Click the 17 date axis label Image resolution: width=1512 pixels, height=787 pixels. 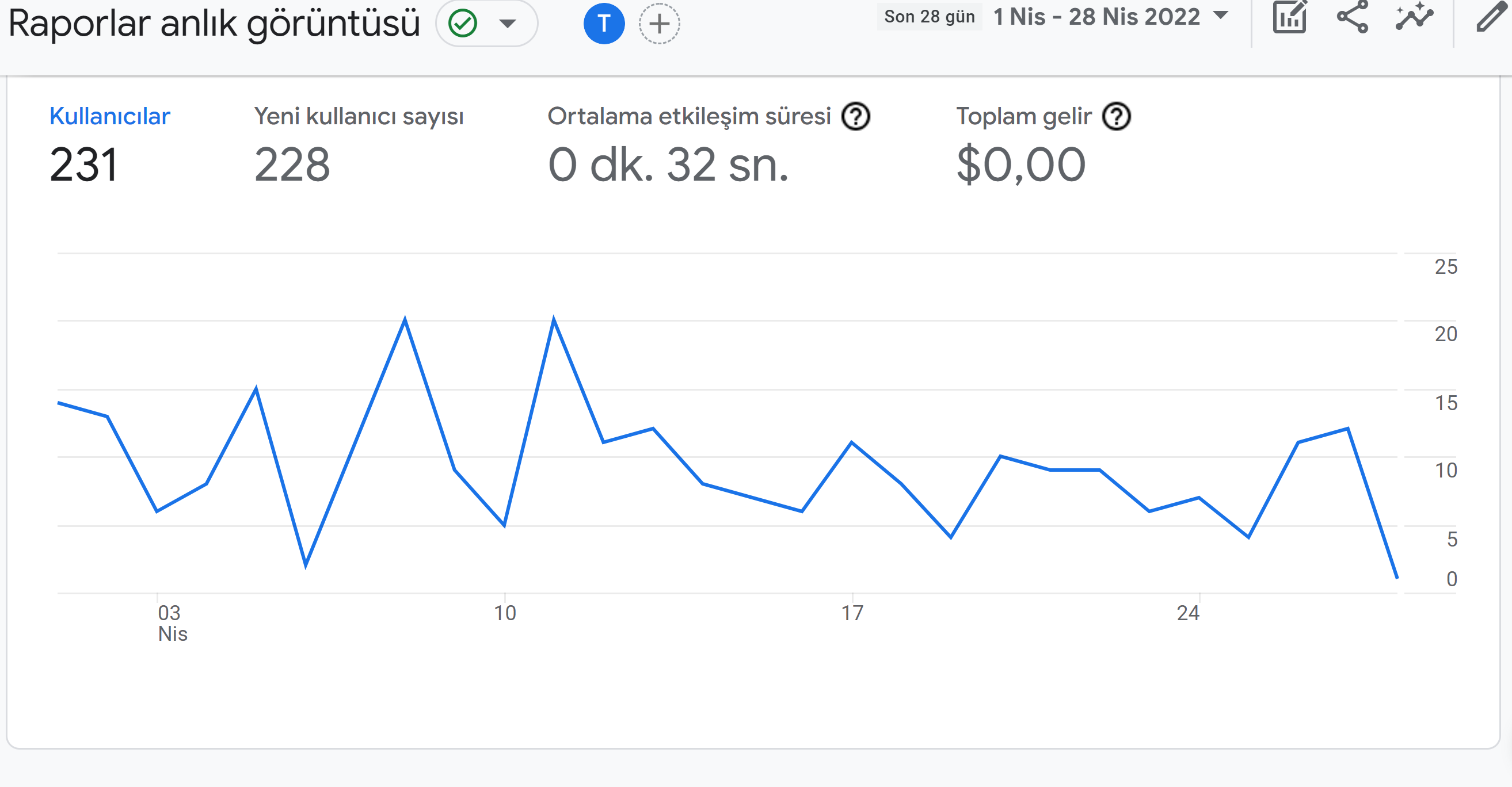coord(852,613)
